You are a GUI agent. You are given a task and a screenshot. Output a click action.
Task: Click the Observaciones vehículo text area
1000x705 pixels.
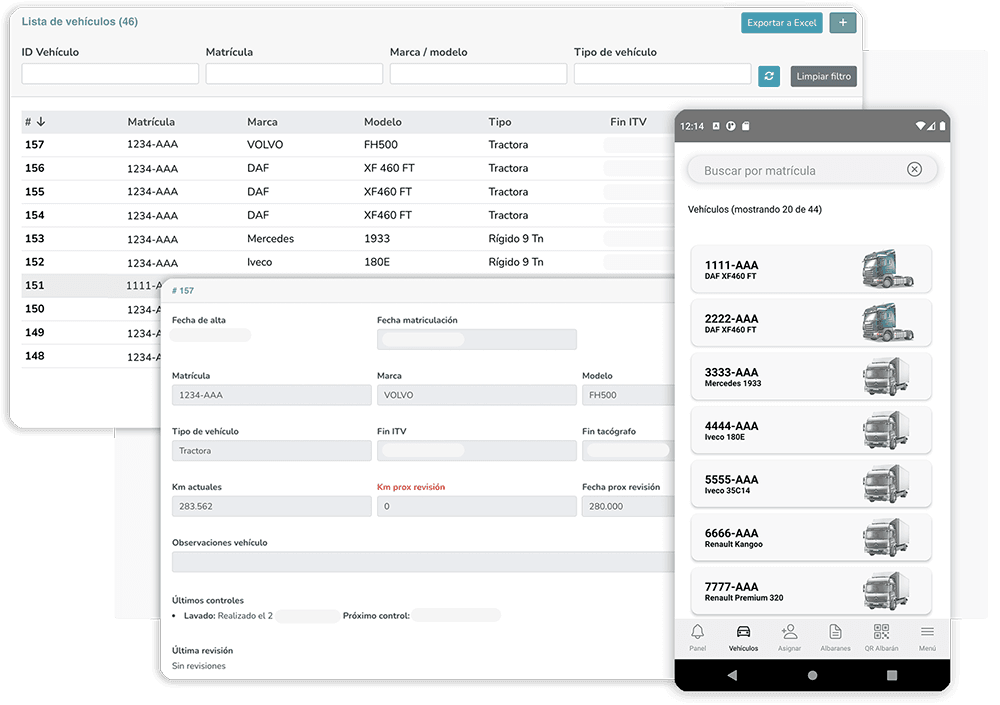tap(423, 561)
